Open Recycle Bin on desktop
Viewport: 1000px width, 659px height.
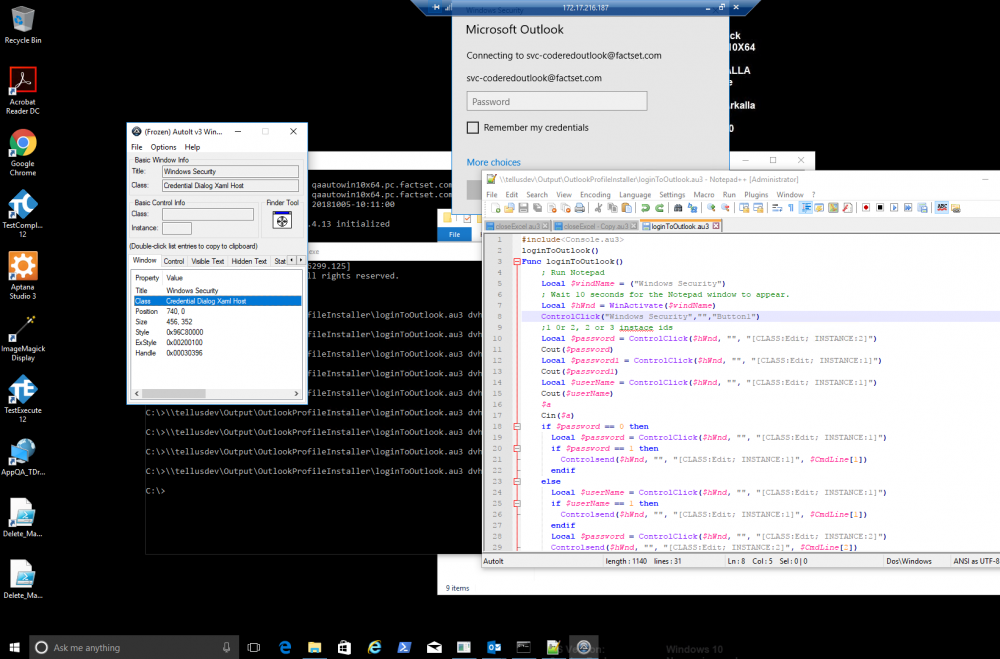(x=23, y=26)
